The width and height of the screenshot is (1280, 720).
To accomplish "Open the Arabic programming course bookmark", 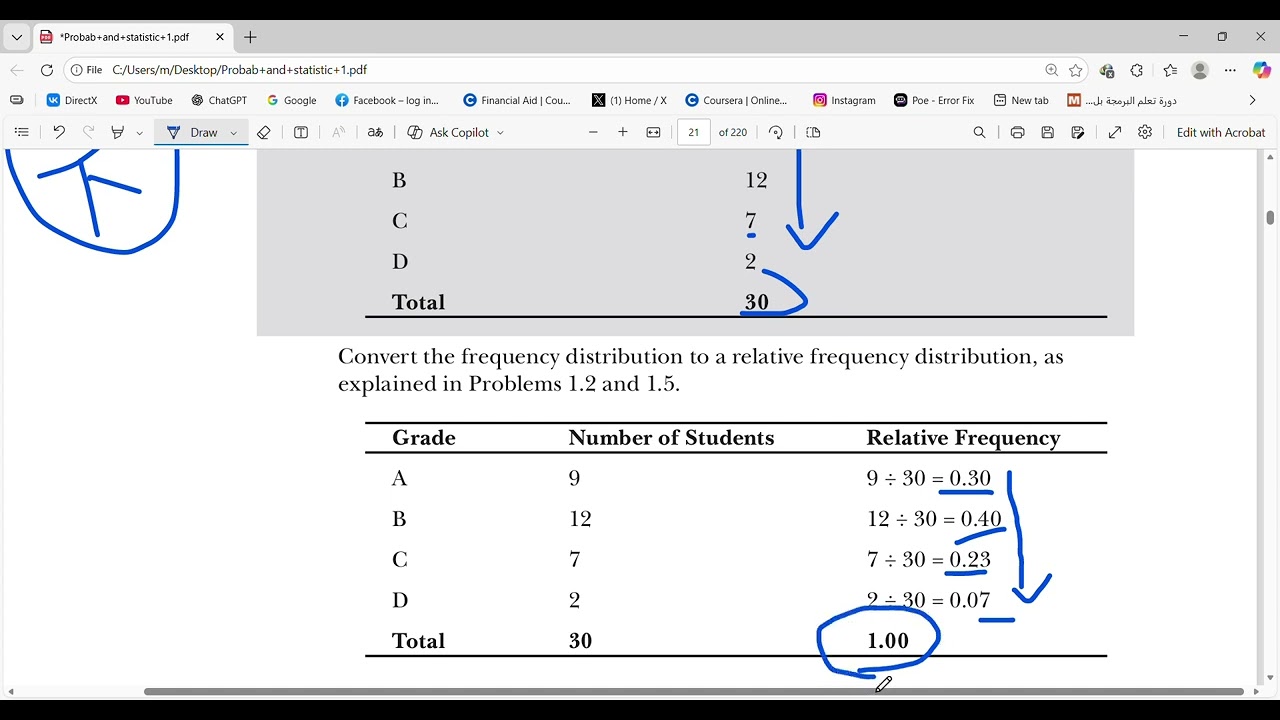I will pyautogui.click(x=1122, y=100).
